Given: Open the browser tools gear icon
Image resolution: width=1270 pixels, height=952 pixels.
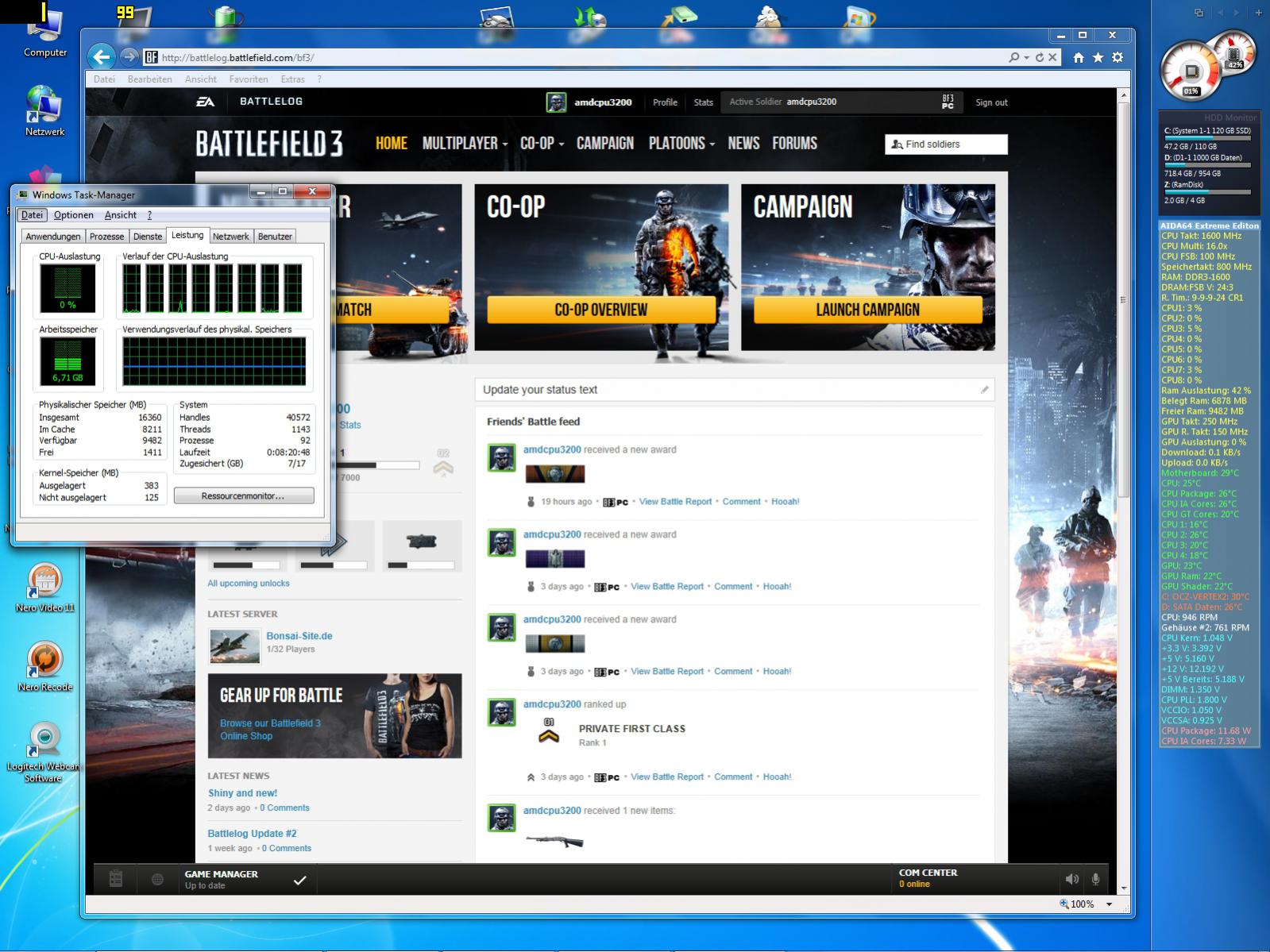Looking at the screenshot, I should point(1118,57).
